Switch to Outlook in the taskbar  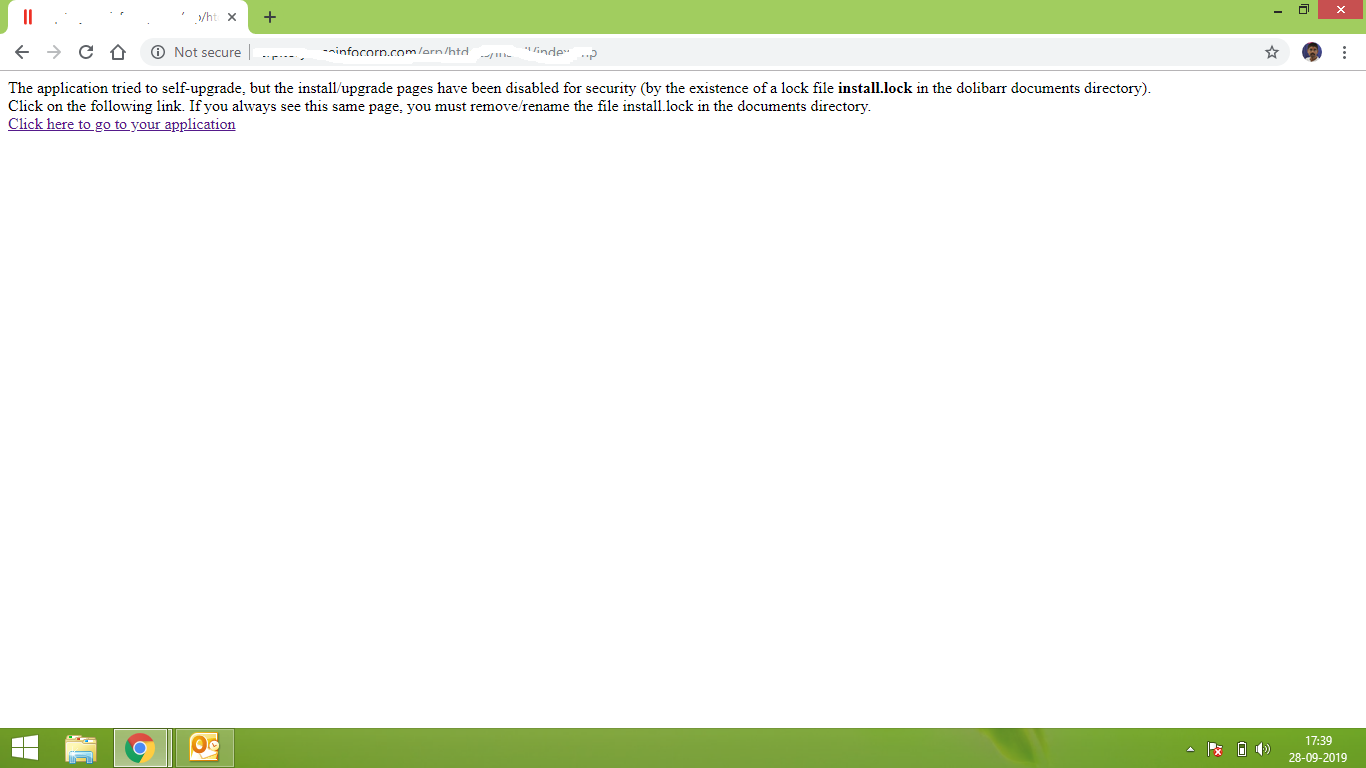coord(205,748)
